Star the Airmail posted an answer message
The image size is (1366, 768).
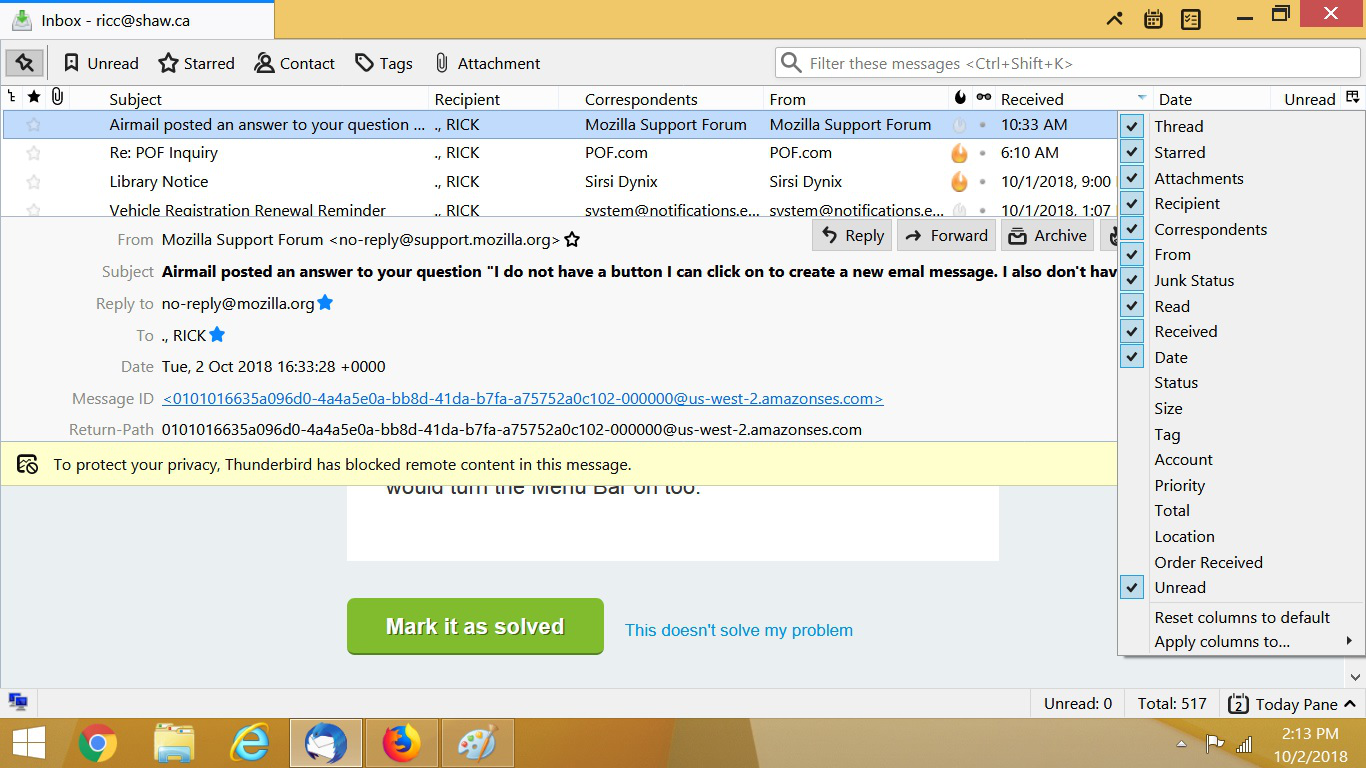(34, 125)
